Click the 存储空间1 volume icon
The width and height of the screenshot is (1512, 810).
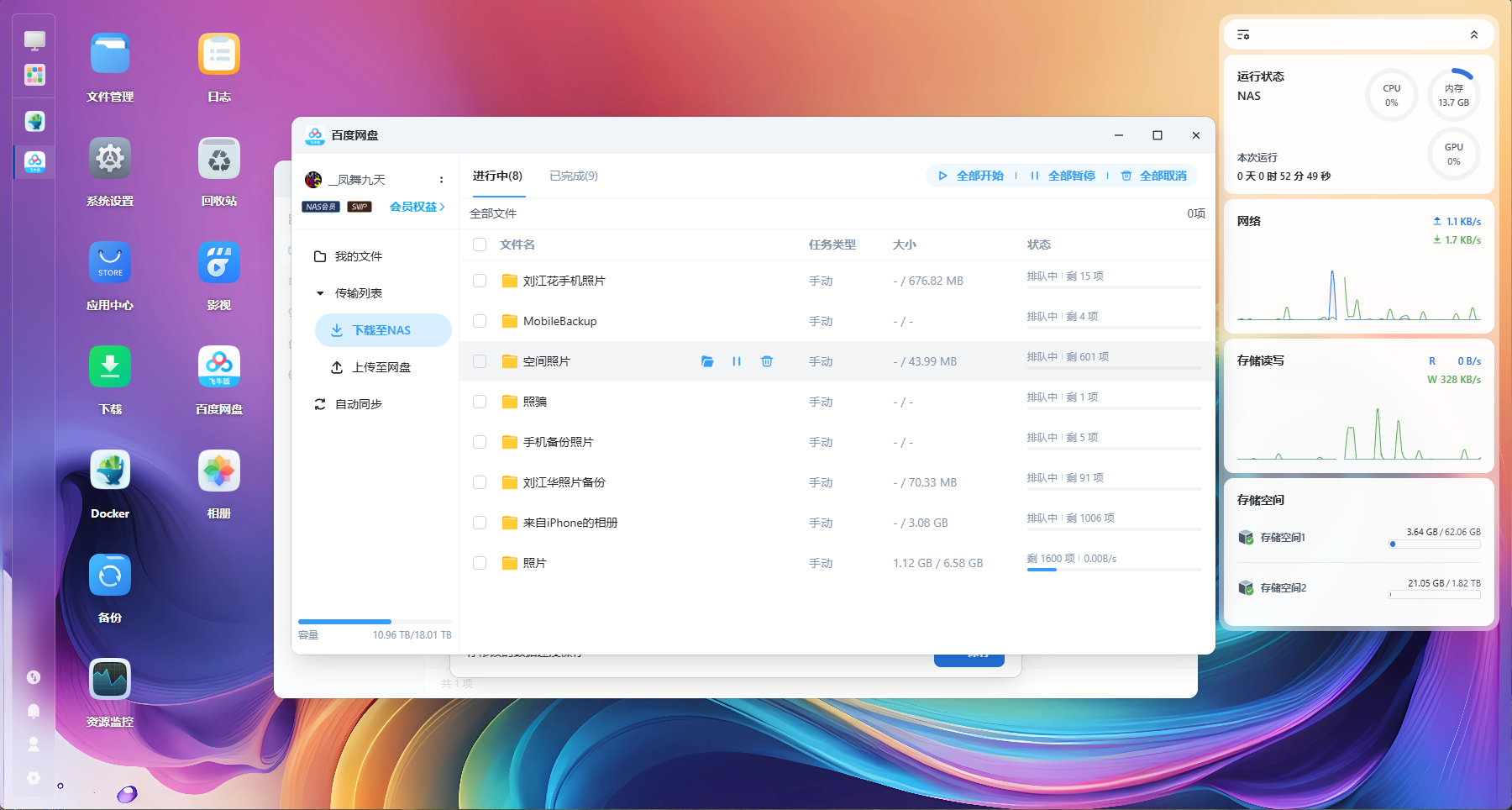click(1246, 537)
